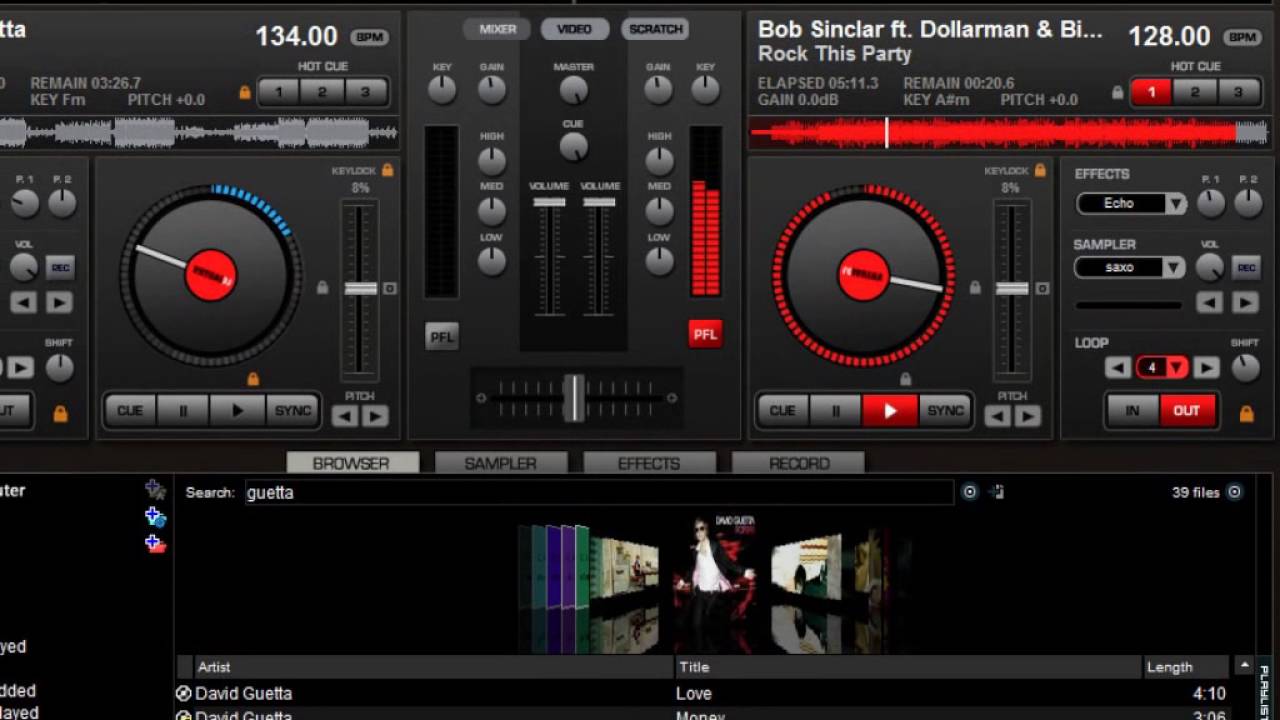This screenshot has height=720, width=1280.
Task: Play the left deck
Action: click(237, 411)
